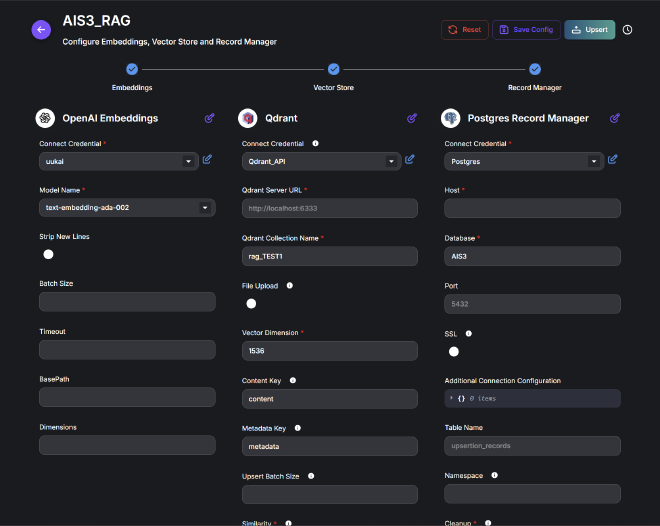Image resolution: width=660 pixels, height=526 pixels.
Task: Enable the File Upload toggle
Action: [x=251, y=303]
